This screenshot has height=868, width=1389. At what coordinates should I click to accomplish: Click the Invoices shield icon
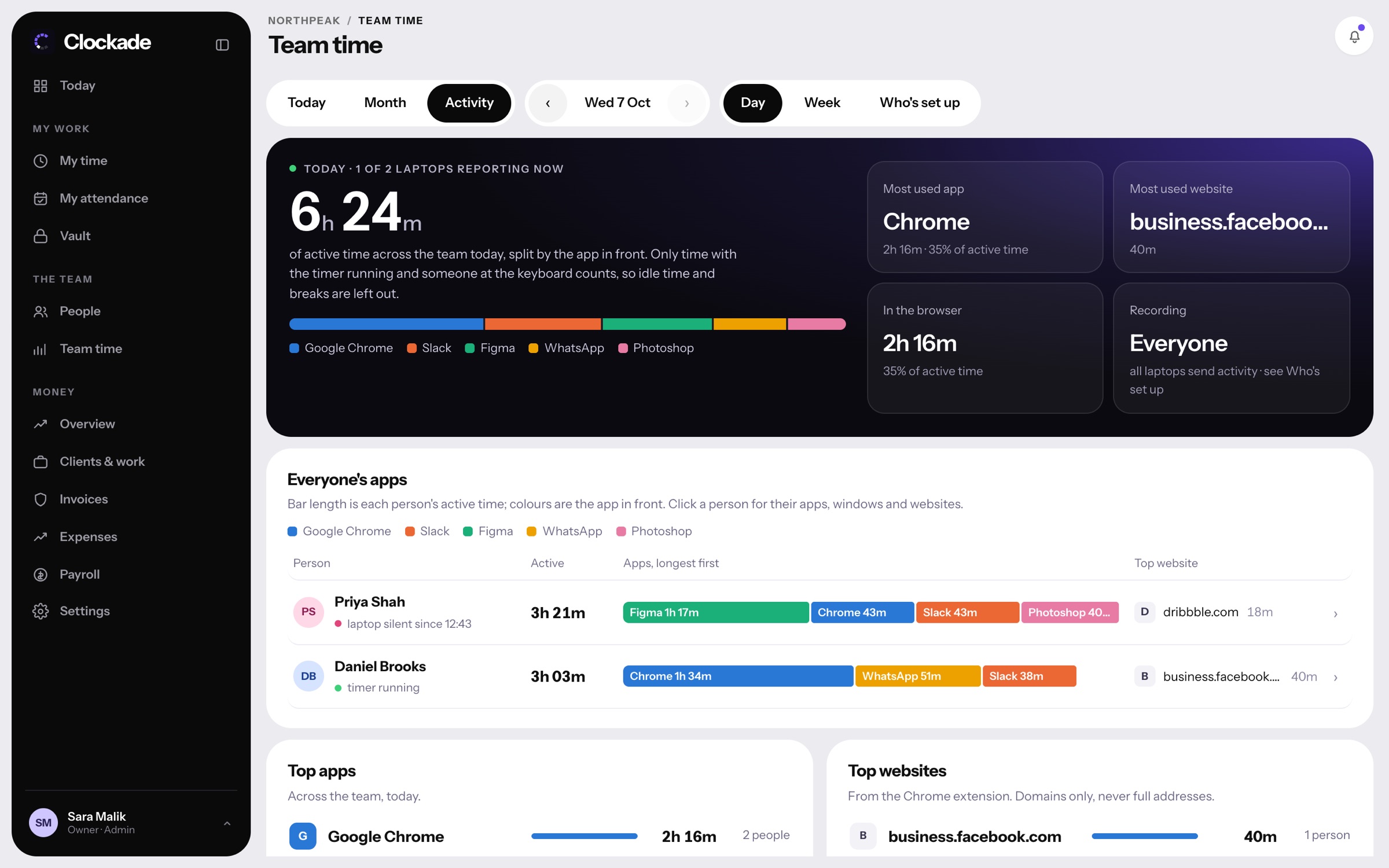tap(41, 499)
